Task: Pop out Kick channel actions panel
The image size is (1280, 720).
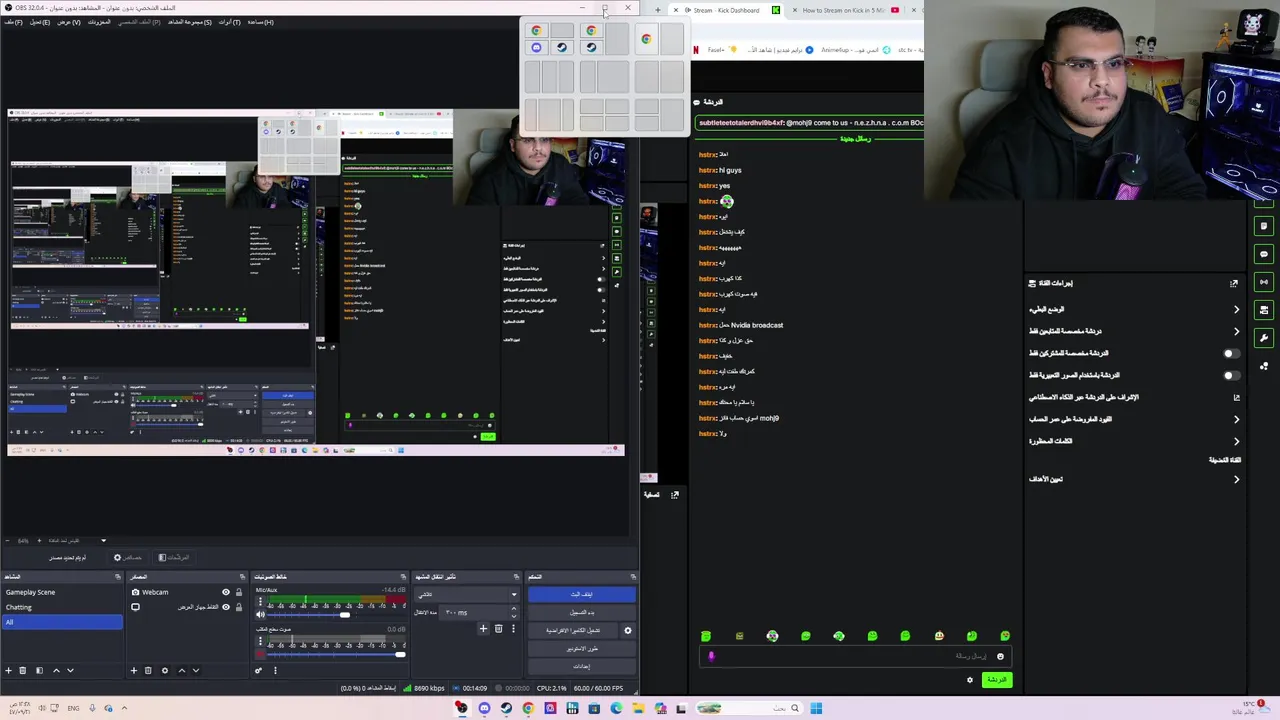Action: 1234,283
